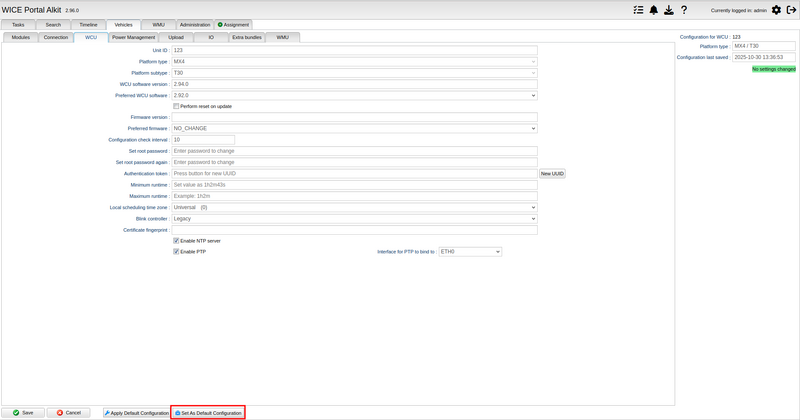Focus the Configuration check interval field
The image size is (800, 420).
(203, 140)
